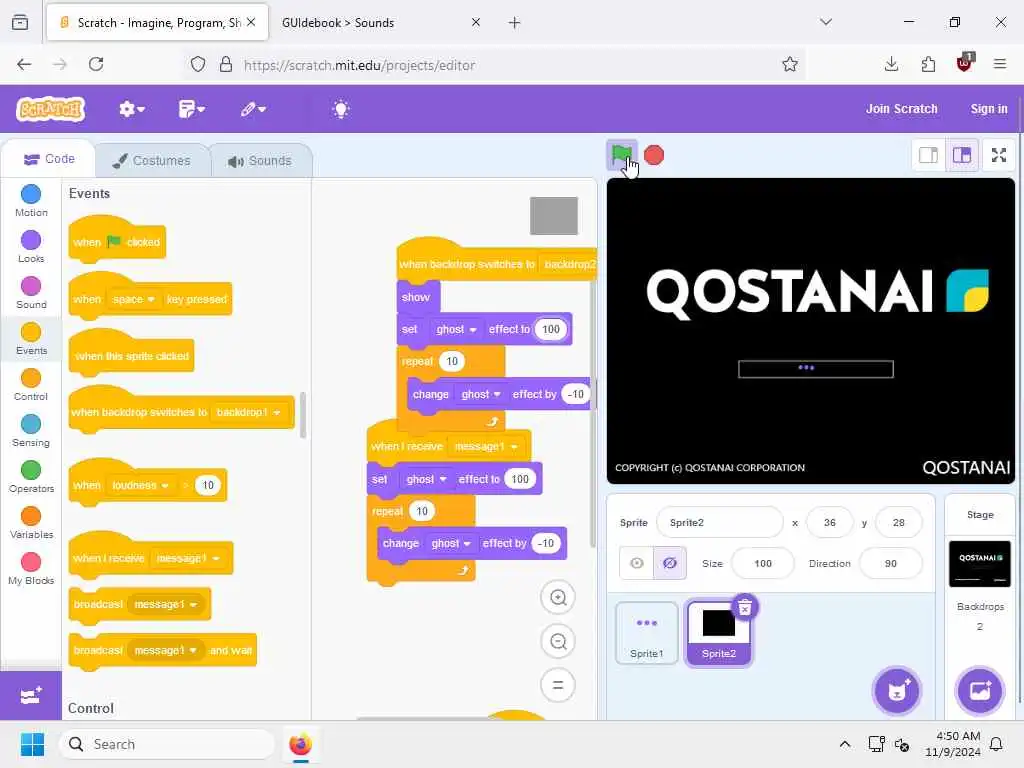Open message1 dropdown on broadcast and wait block
This screenshot has height=768, width=1024.
pos(165,650)
